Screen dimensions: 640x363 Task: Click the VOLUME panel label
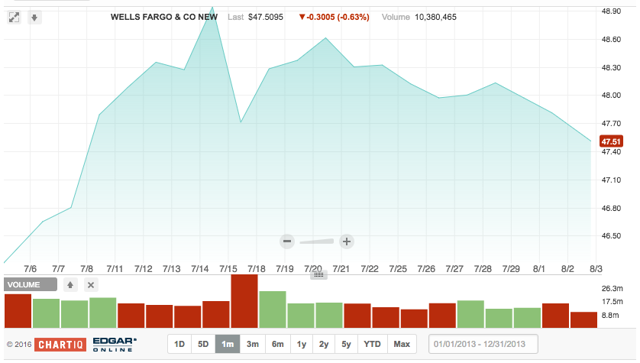(30, 285)
